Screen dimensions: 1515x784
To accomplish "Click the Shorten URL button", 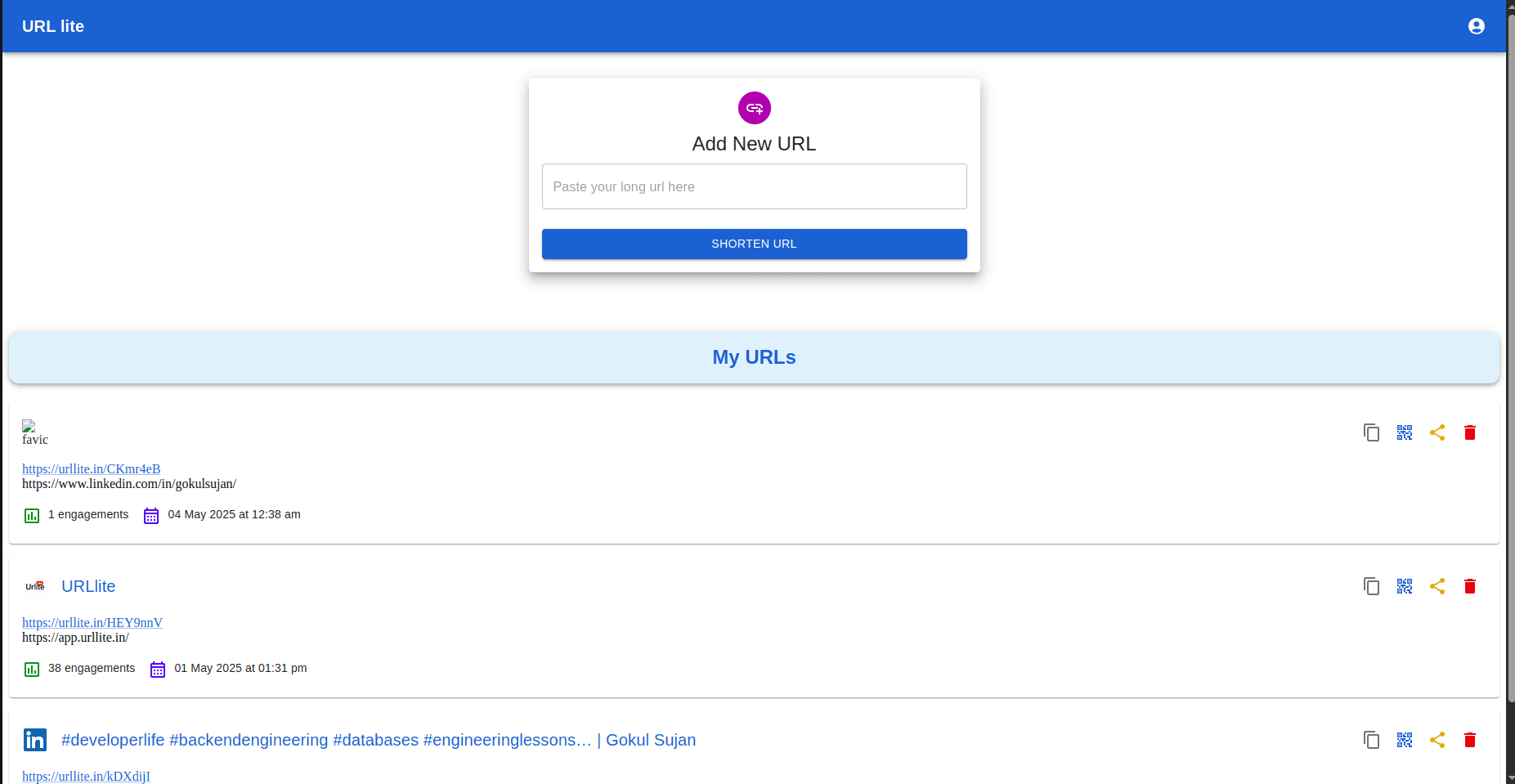I will click(x=754, y=244).
